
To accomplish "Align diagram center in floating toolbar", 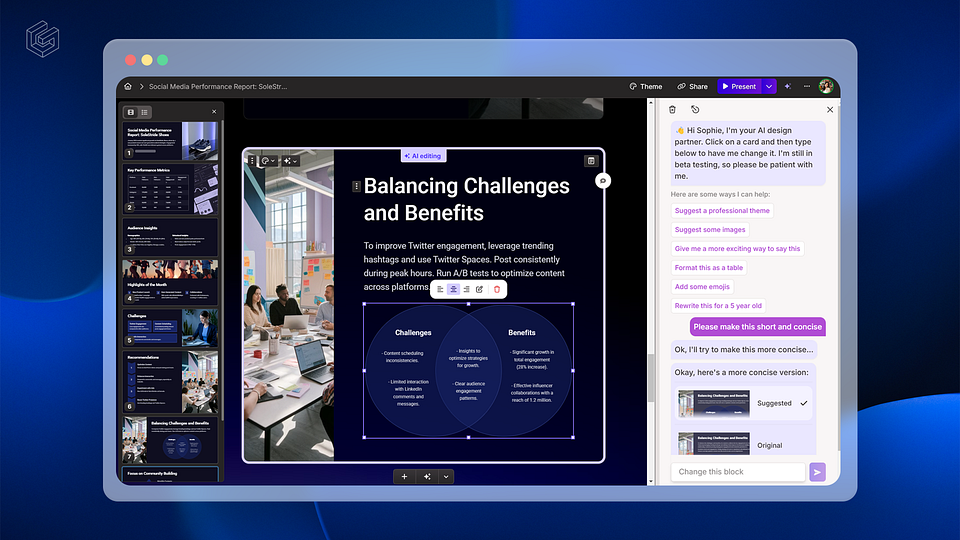I will click(454, 289).
